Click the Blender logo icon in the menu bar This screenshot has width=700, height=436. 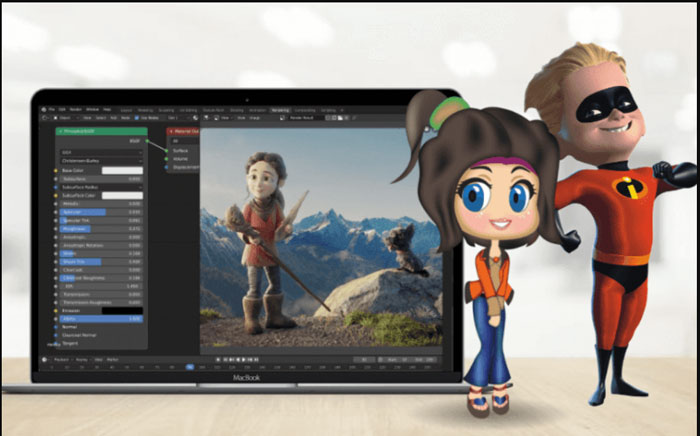[44, 109]
